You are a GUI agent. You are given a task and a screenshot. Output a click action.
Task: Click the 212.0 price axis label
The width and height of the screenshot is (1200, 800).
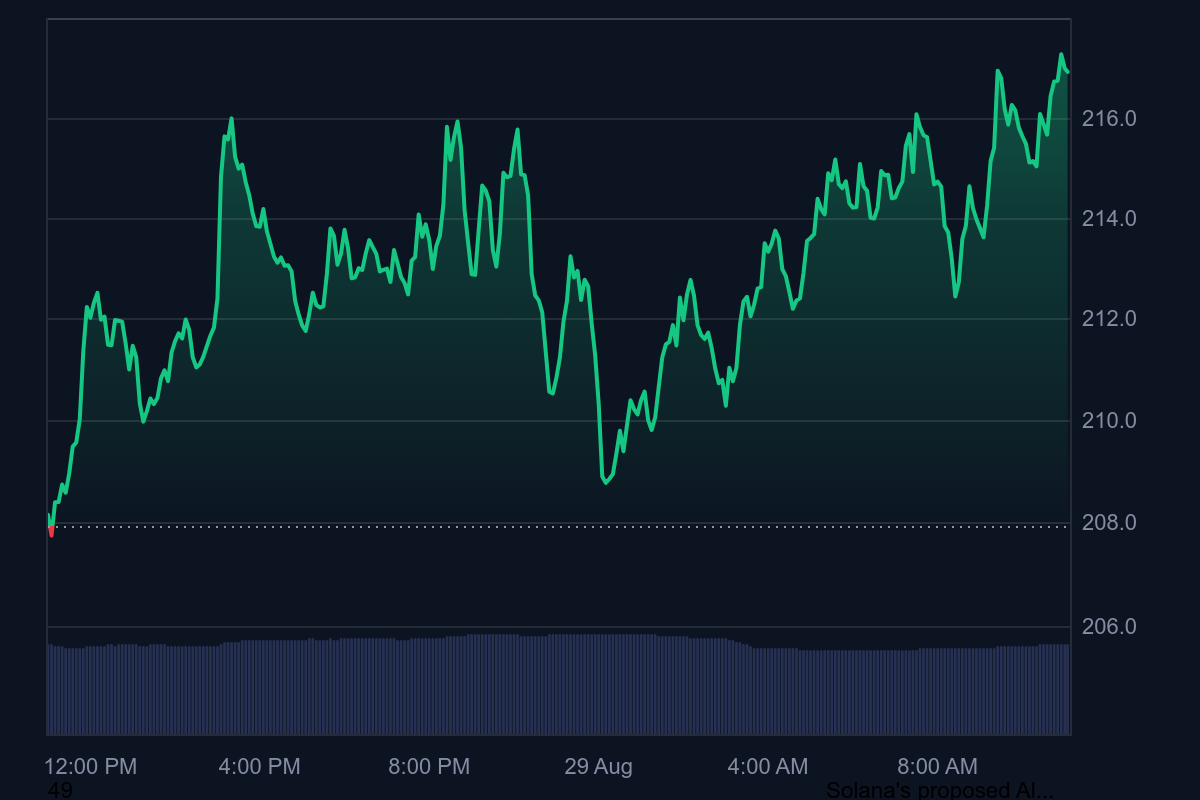coord(1109,319)
